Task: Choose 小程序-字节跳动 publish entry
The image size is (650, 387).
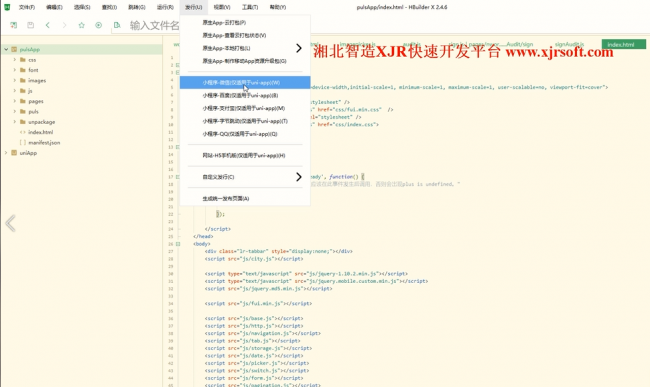Action: tap(245, 121)
